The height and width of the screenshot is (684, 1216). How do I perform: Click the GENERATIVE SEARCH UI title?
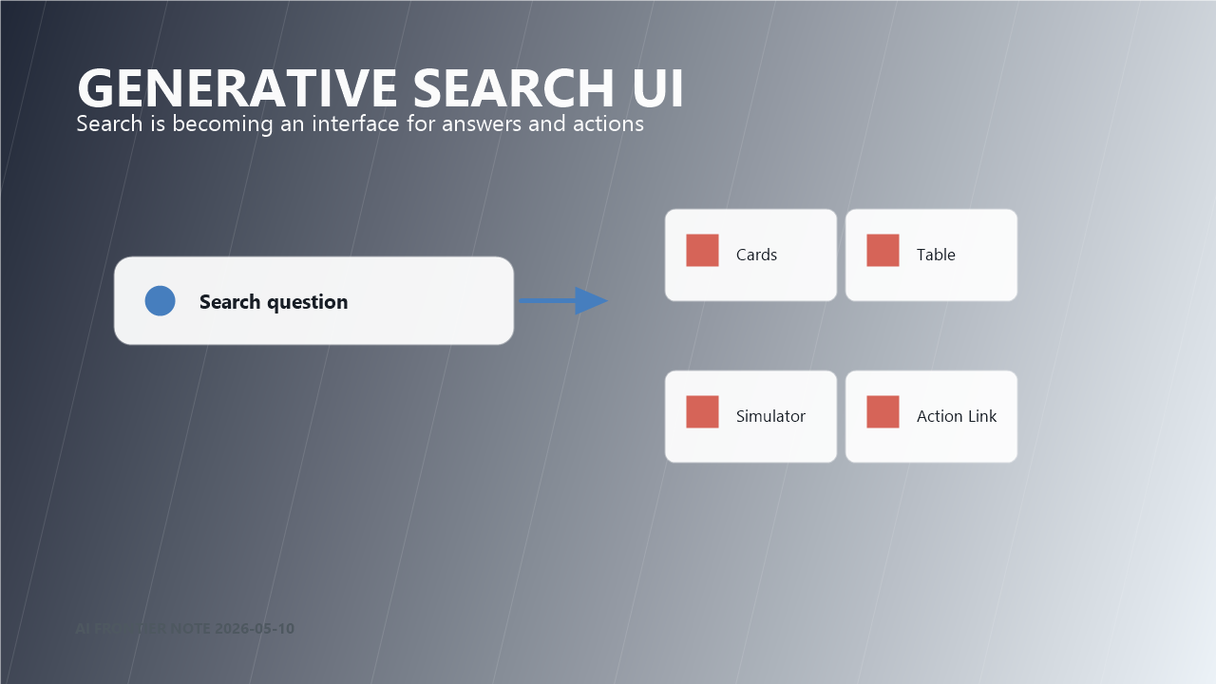pos(381,88)
